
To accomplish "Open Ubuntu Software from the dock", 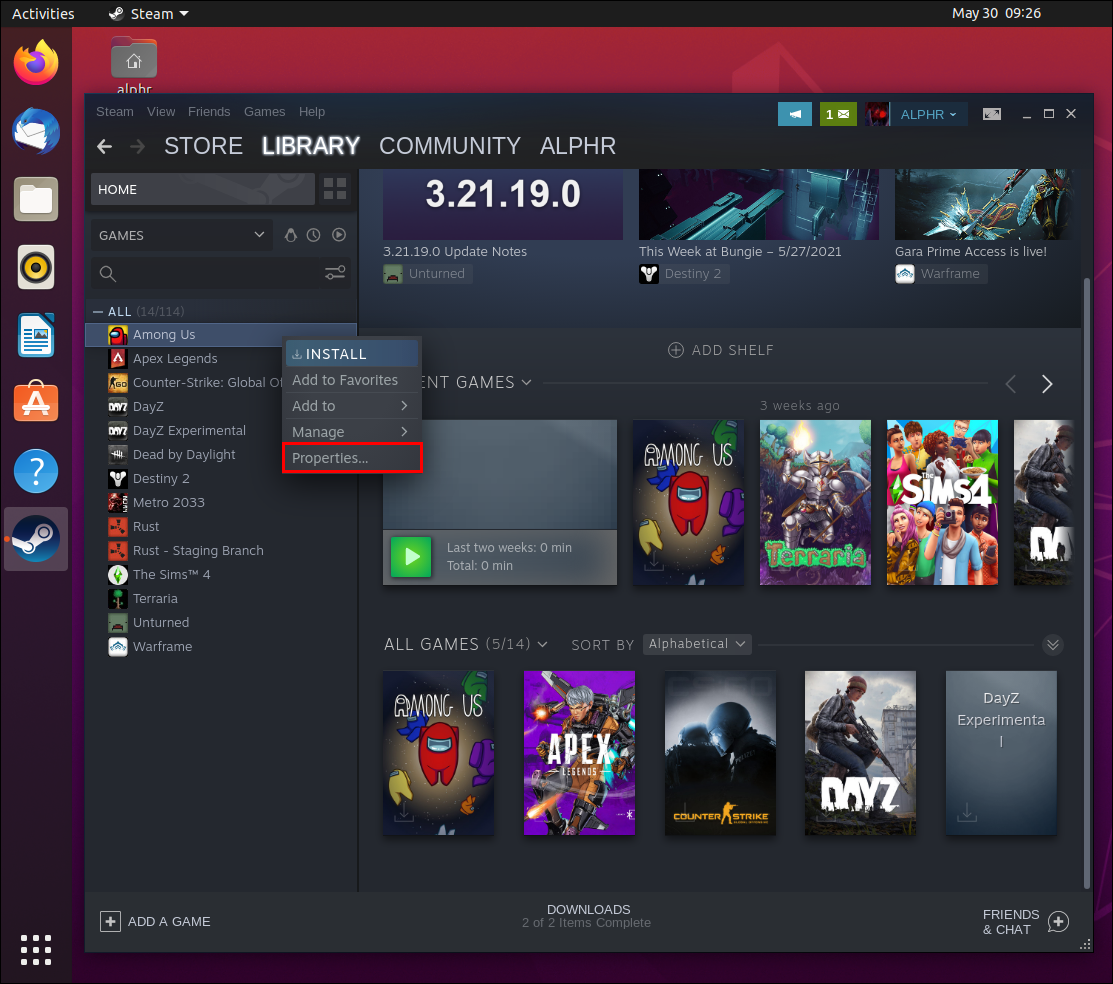I will coord(35,403).
